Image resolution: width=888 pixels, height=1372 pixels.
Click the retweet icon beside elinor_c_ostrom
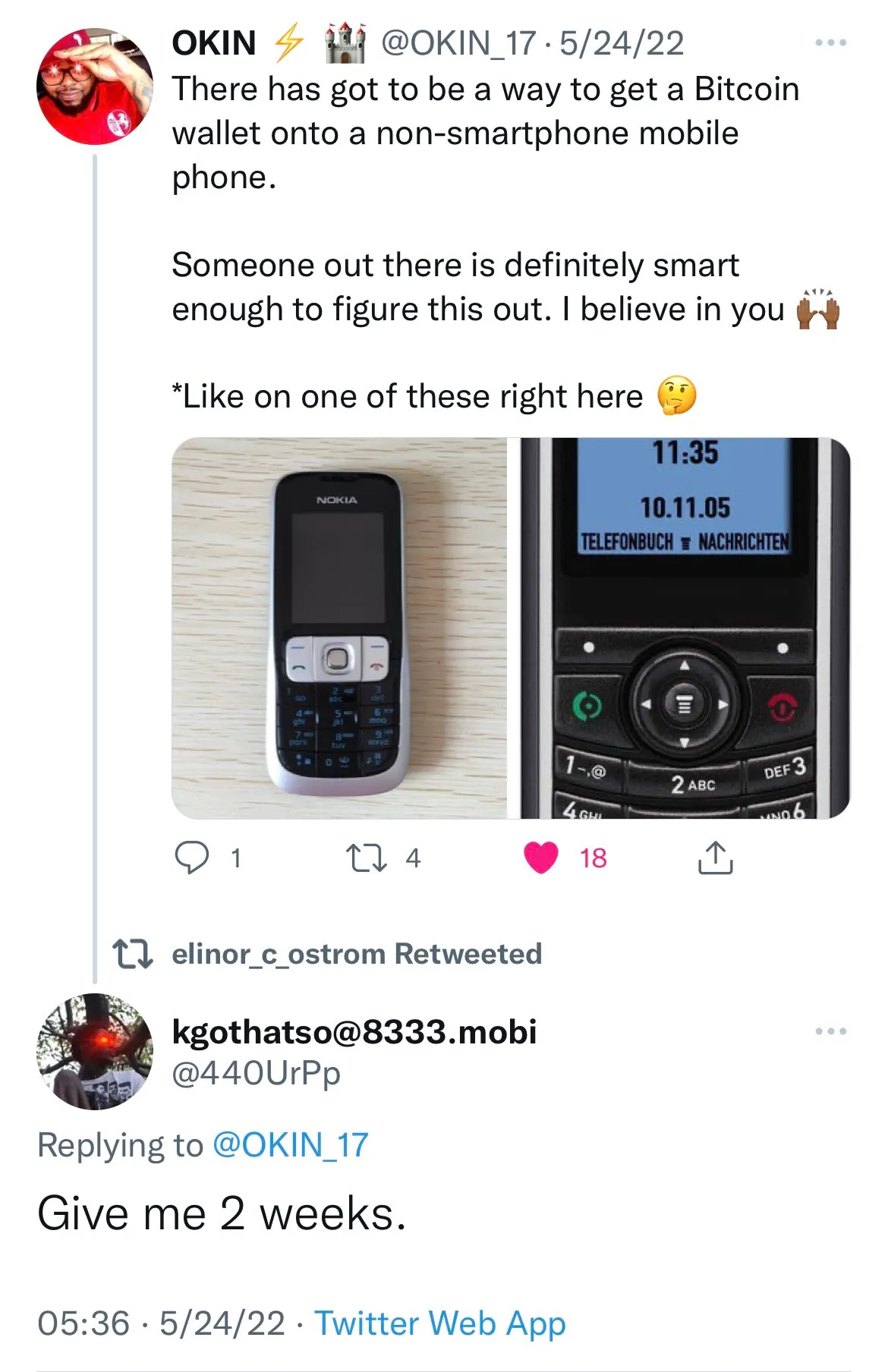click(x=132, y=954)
